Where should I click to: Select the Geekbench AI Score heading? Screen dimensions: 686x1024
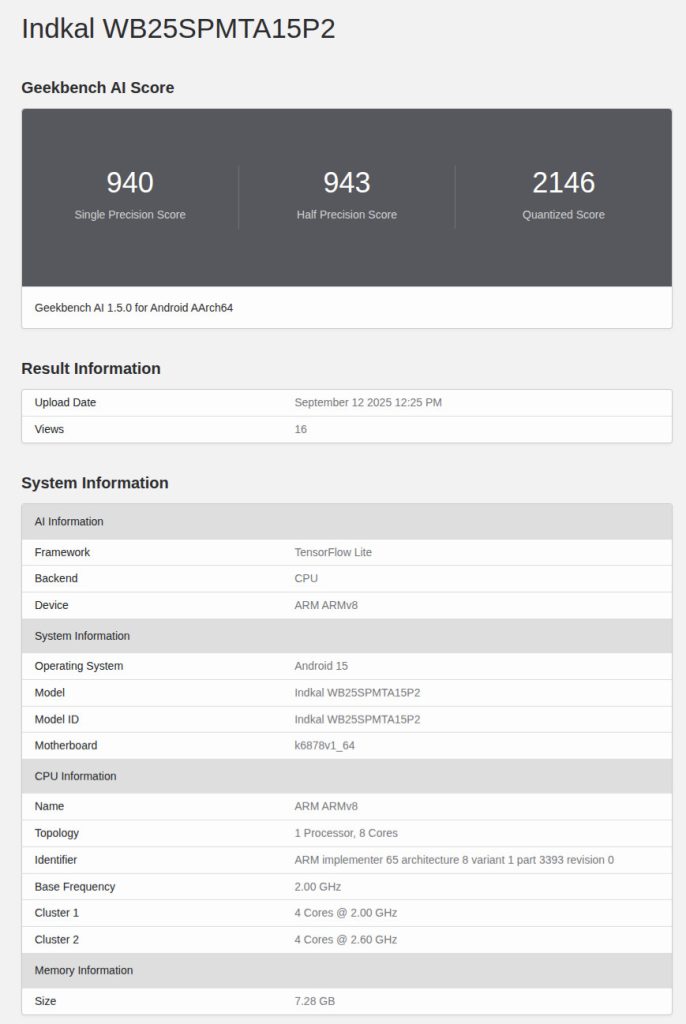(x=98, y=88)
